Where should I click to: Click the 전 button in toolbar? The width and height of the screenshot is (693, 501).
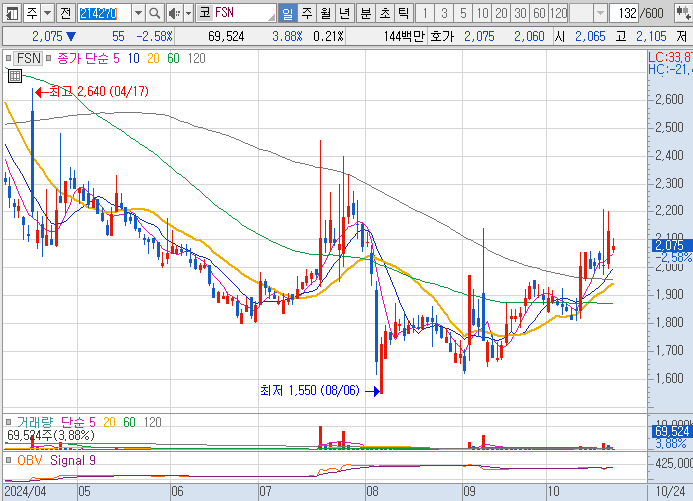click(x=65, y=13)
